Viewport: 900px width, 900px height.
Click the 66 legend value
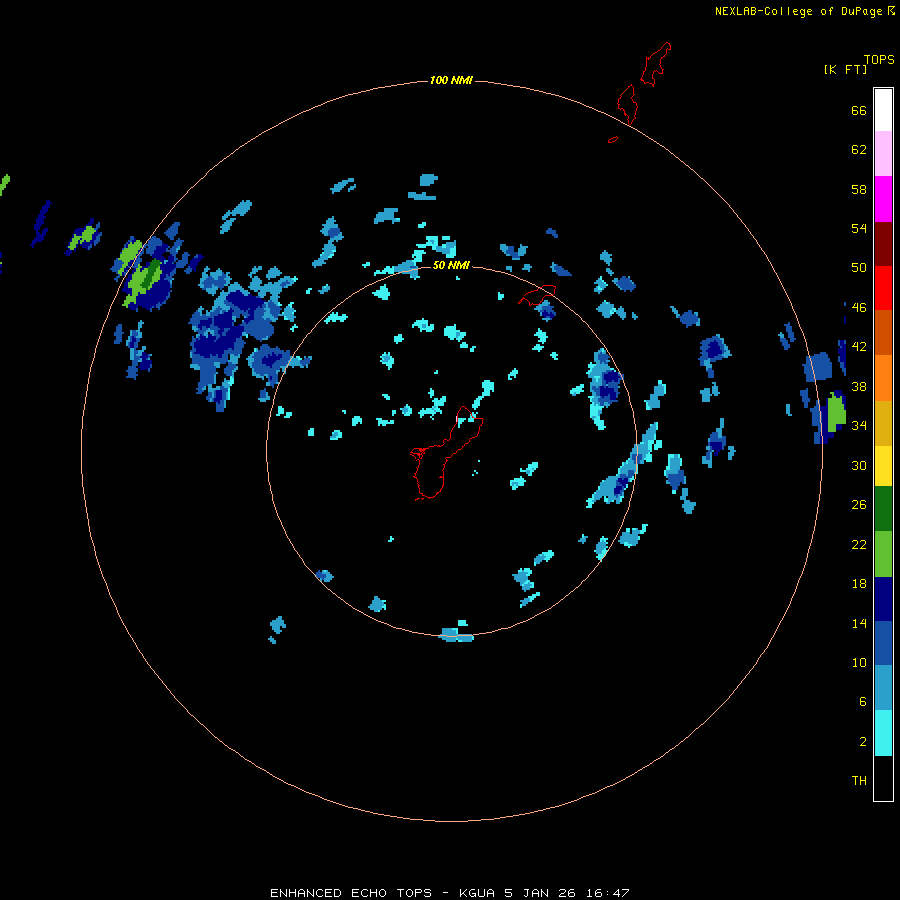(x=859, y=110)
